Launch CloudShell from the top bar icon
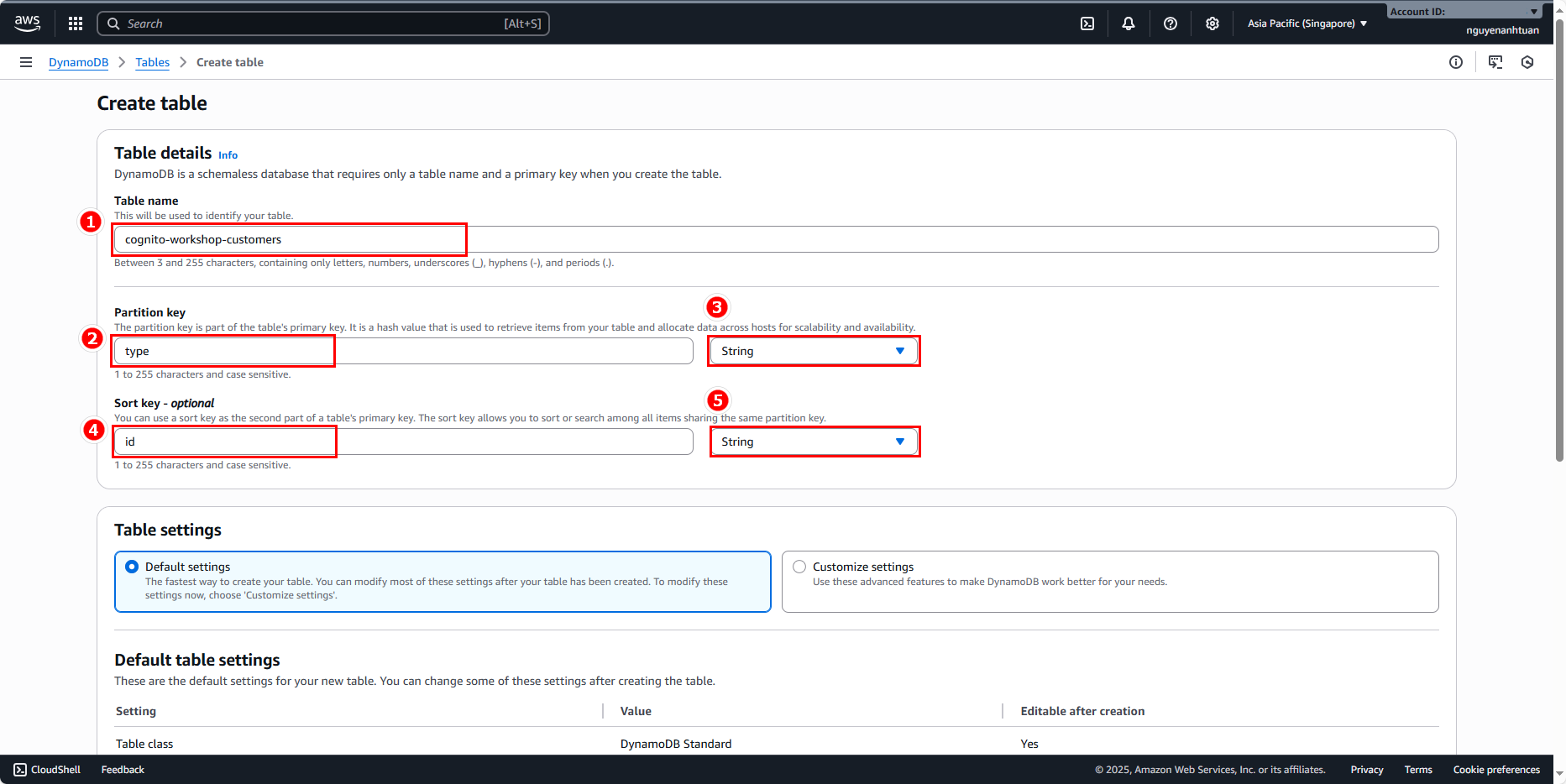The image size is (1566, 784). pos(1087,24)
